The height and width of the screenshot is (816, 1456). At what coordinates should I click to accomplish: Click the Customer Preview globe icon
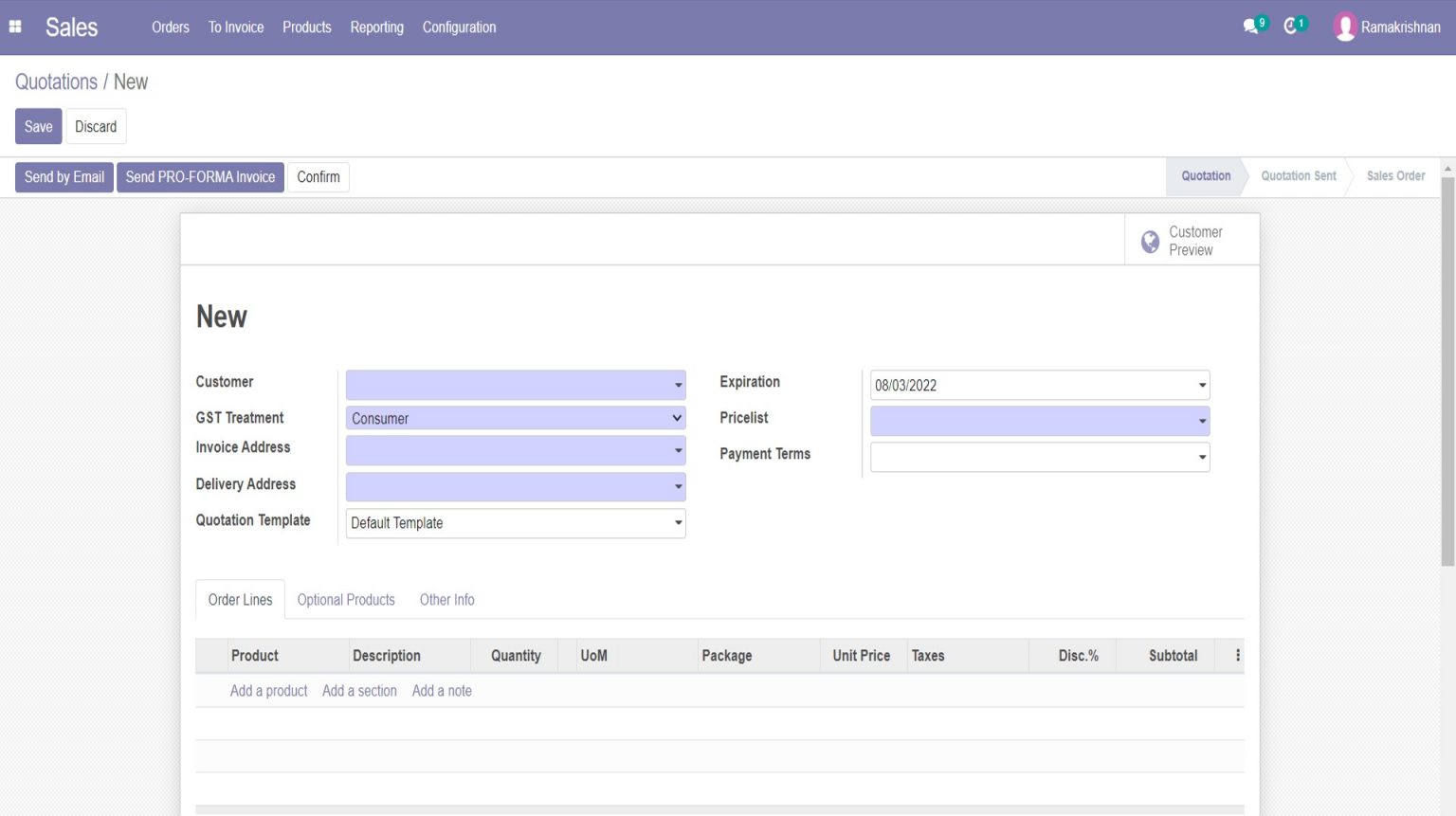[1150, 242]
